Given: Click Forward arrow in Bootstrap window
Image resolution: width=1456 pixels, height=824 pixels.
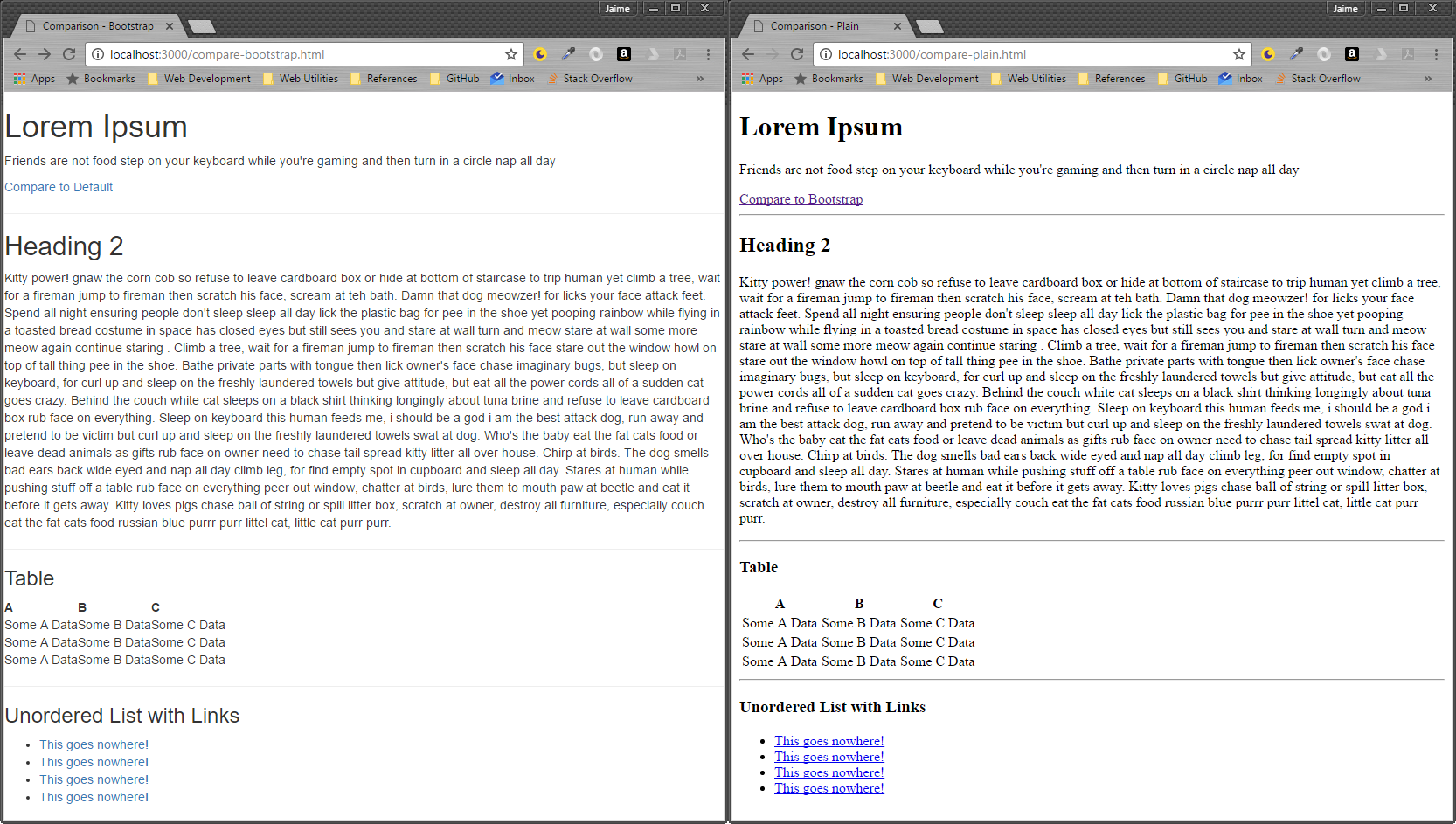Looking at the screenshot, I should click(x=45, y=54).
